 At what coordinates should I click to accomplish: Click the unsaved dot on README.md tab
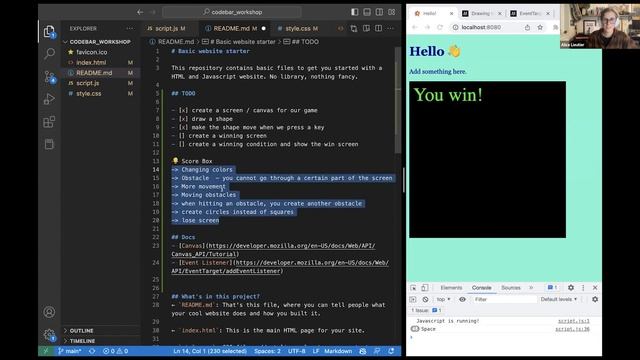[x=263, y=29]
